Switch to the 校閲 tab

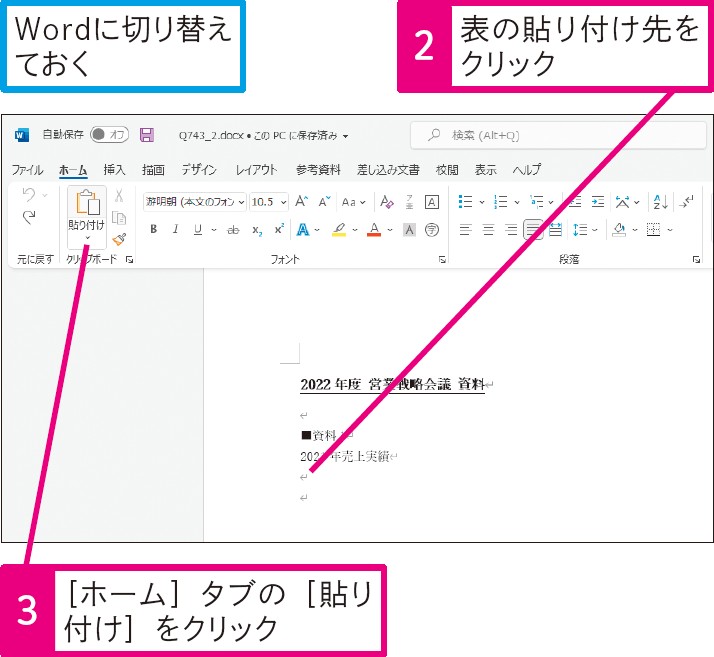click(447, 170)
